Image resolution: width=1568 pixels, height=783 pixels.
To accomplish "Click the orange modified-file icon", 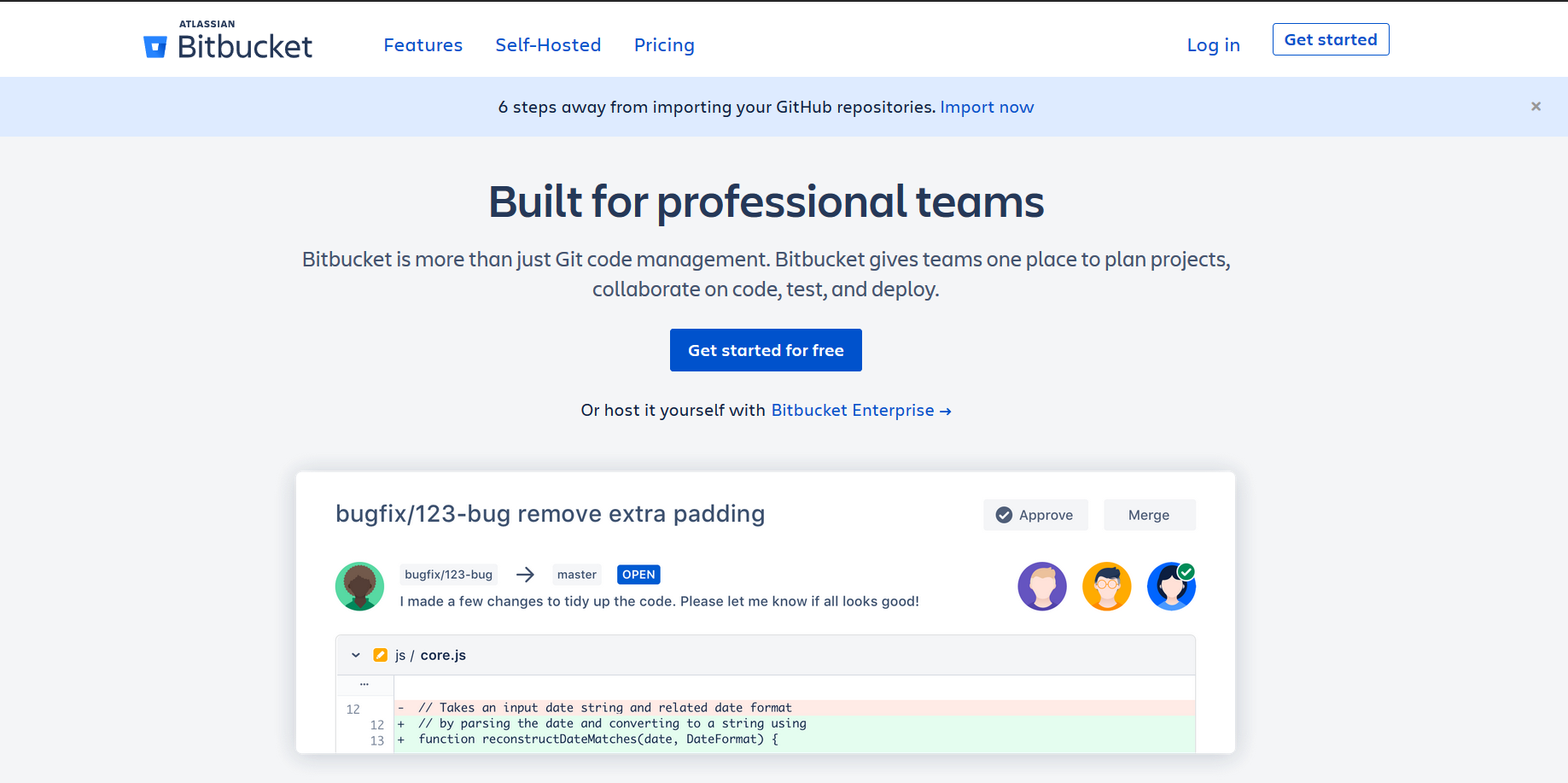I will click(x=381, y=655).
